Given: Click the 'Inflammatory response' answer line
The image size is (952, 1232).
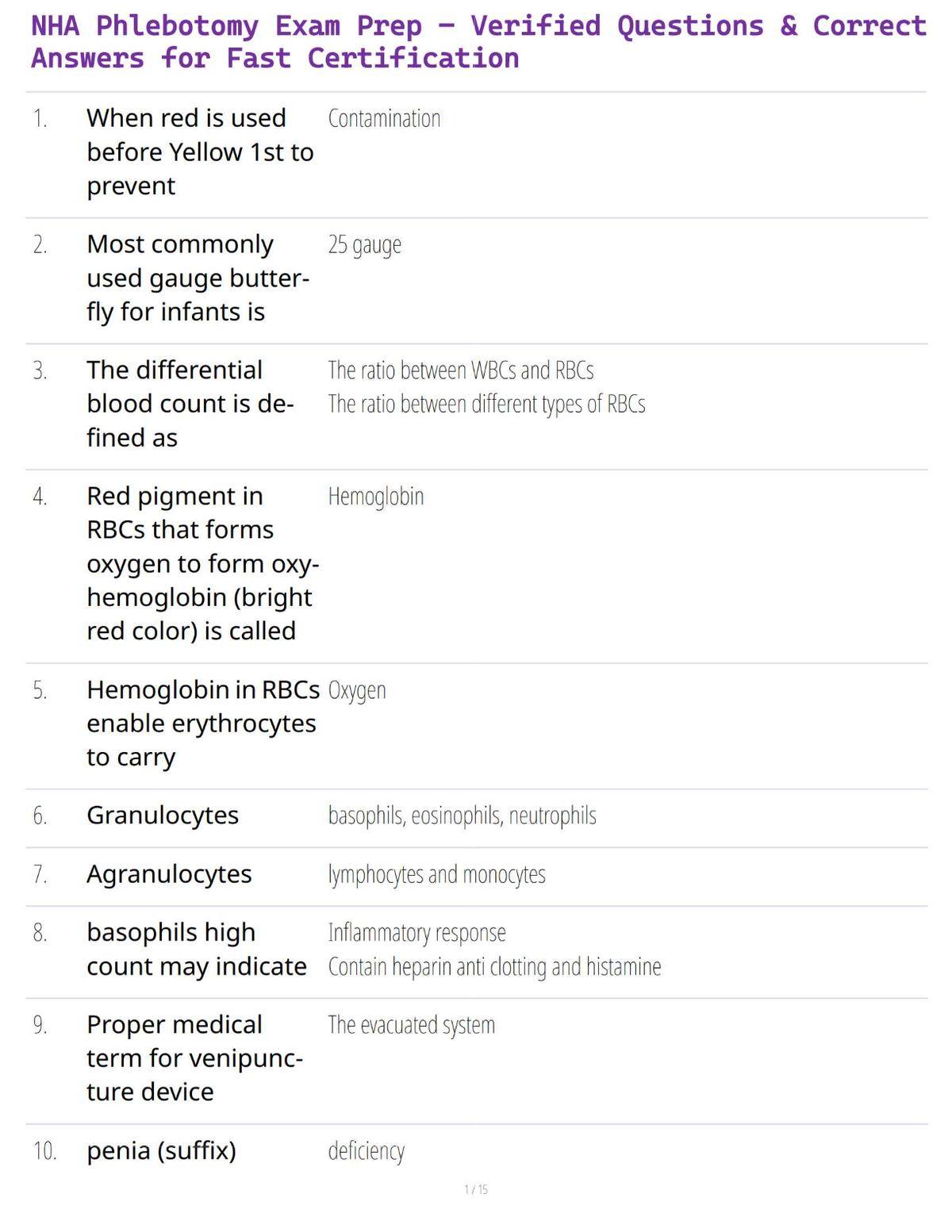Looking at the screenshot, I should click(416, 933).
